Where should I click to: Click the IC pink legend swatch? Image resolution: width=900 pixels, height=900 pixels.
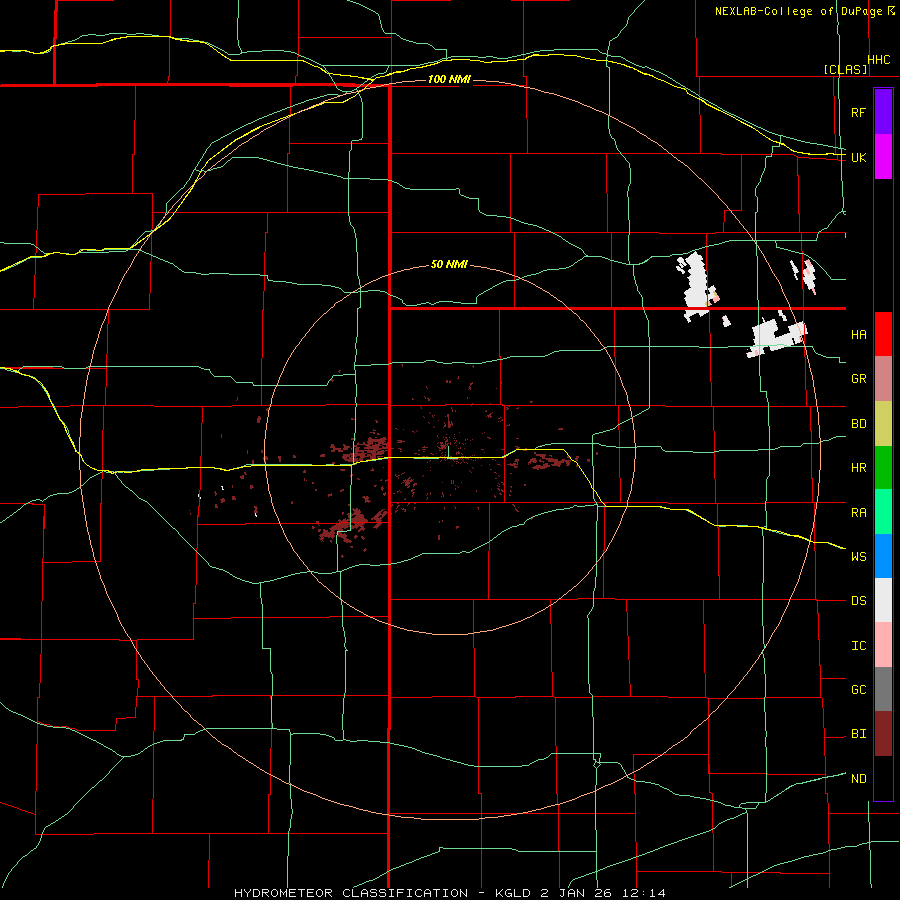pyautogui.click(x=883, y=645)
